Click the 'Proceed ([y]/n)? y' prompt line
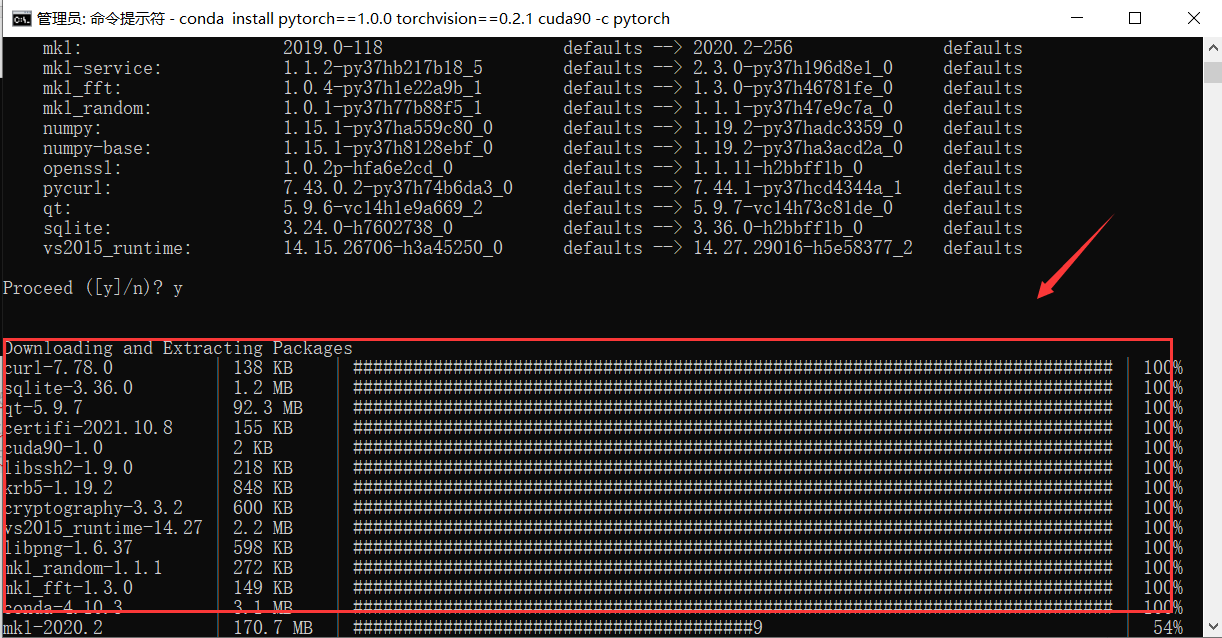The height and width of the screenshot is (638, 1222). click(93, 288)
